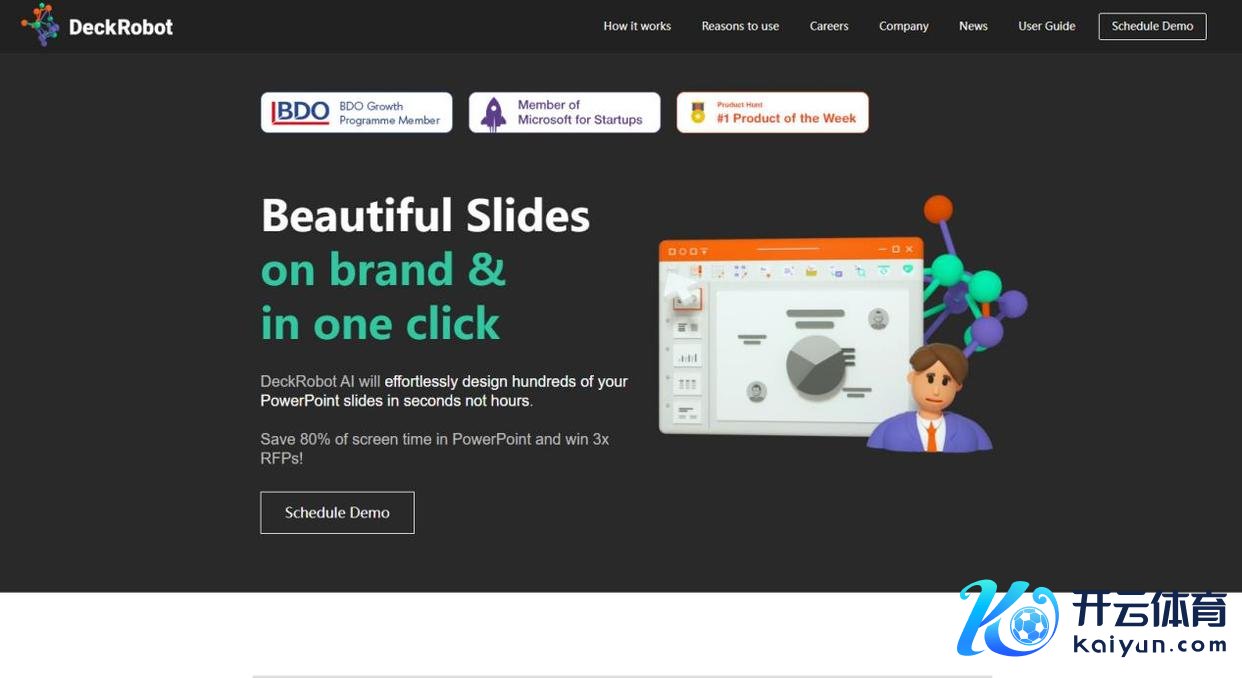Open the User Guide link
This screenshot has width=1242, height=678.
coord(1046,26)
